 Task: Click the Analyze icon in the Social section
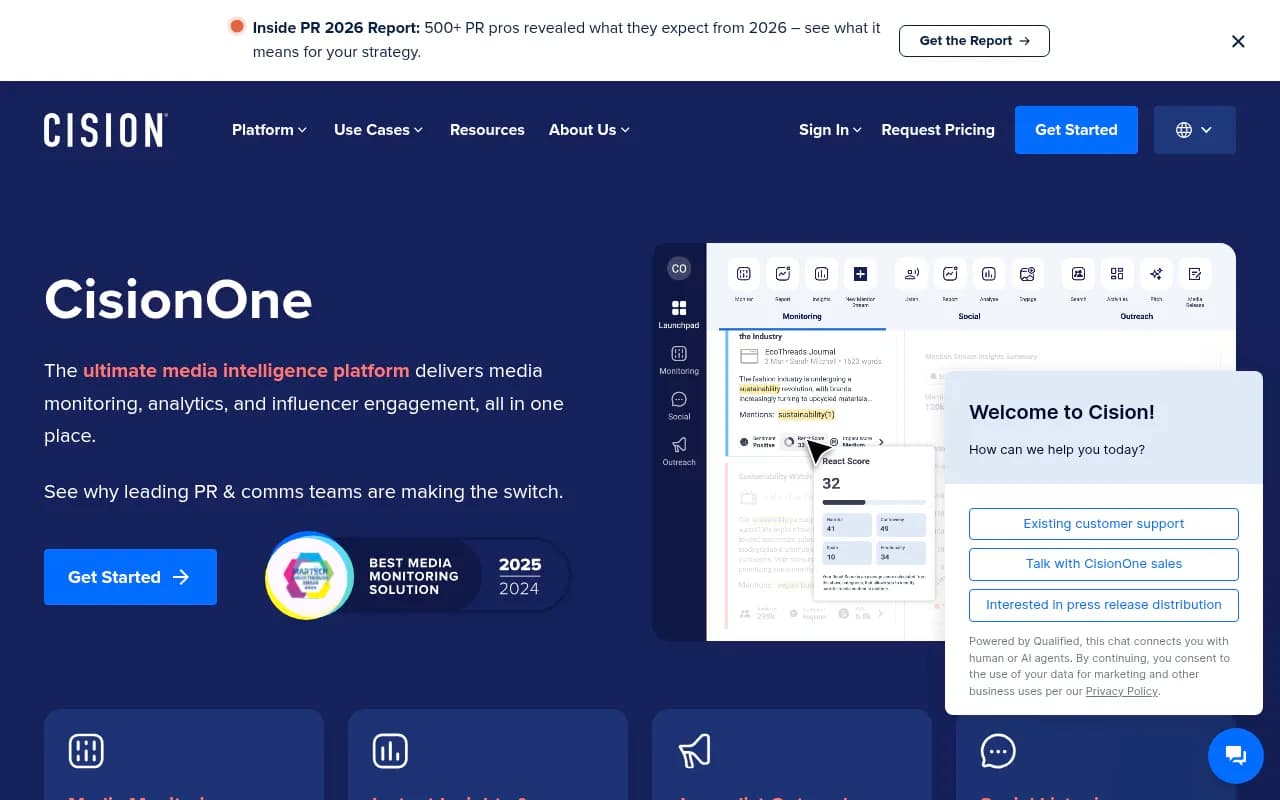tap(988, 274)
